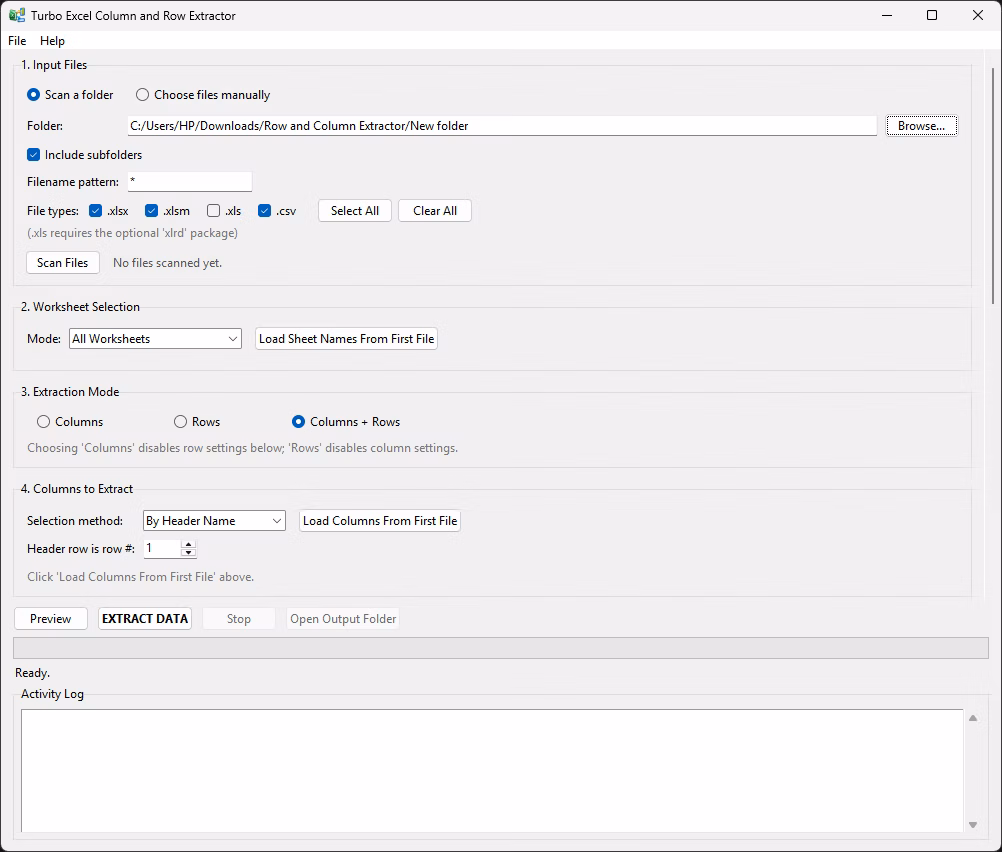Maximize the Turbo Excel window

pyautogui.click(x=932, y=15)
